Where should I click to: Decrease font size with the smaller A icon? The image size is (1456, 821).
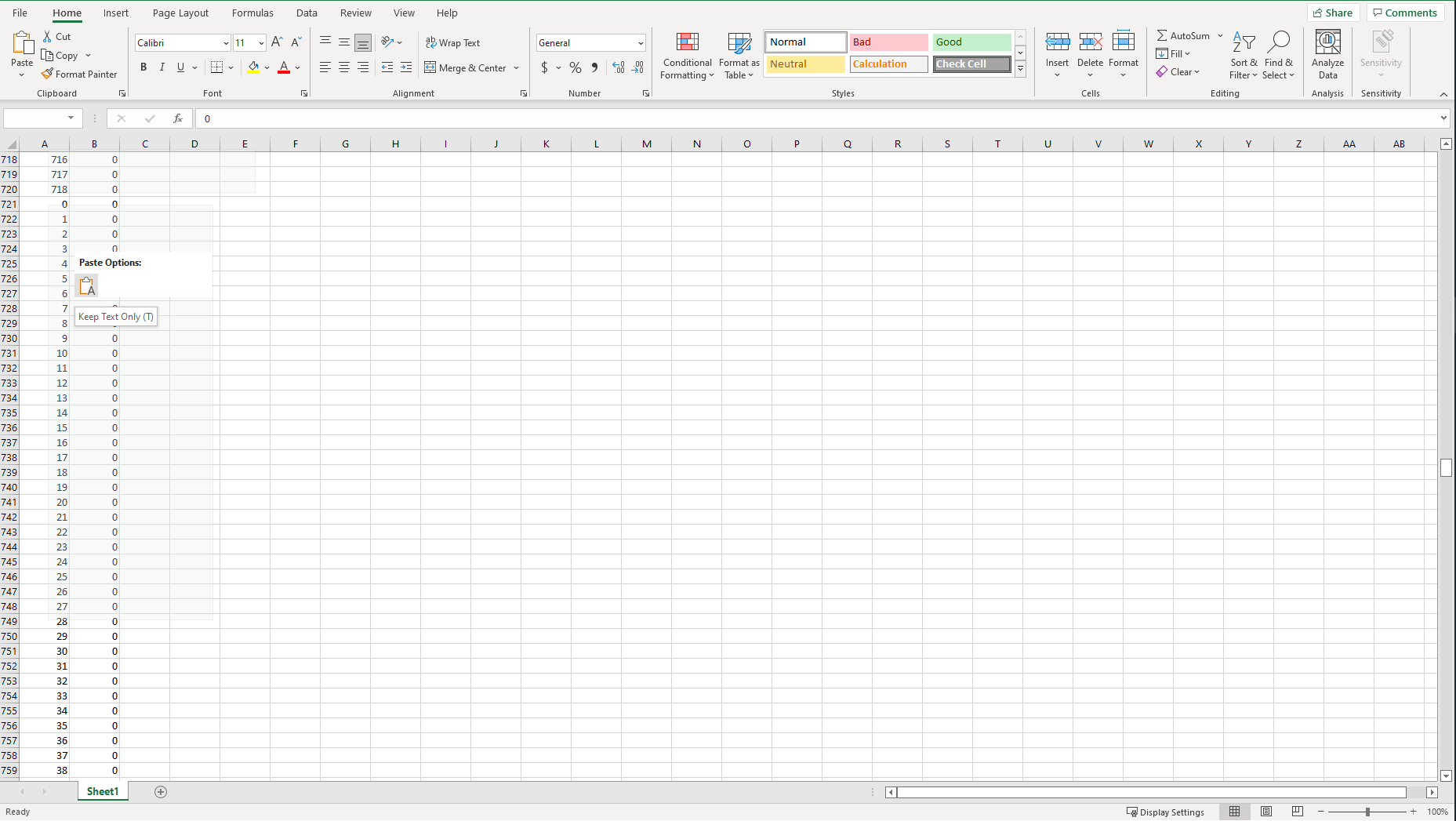296,42
